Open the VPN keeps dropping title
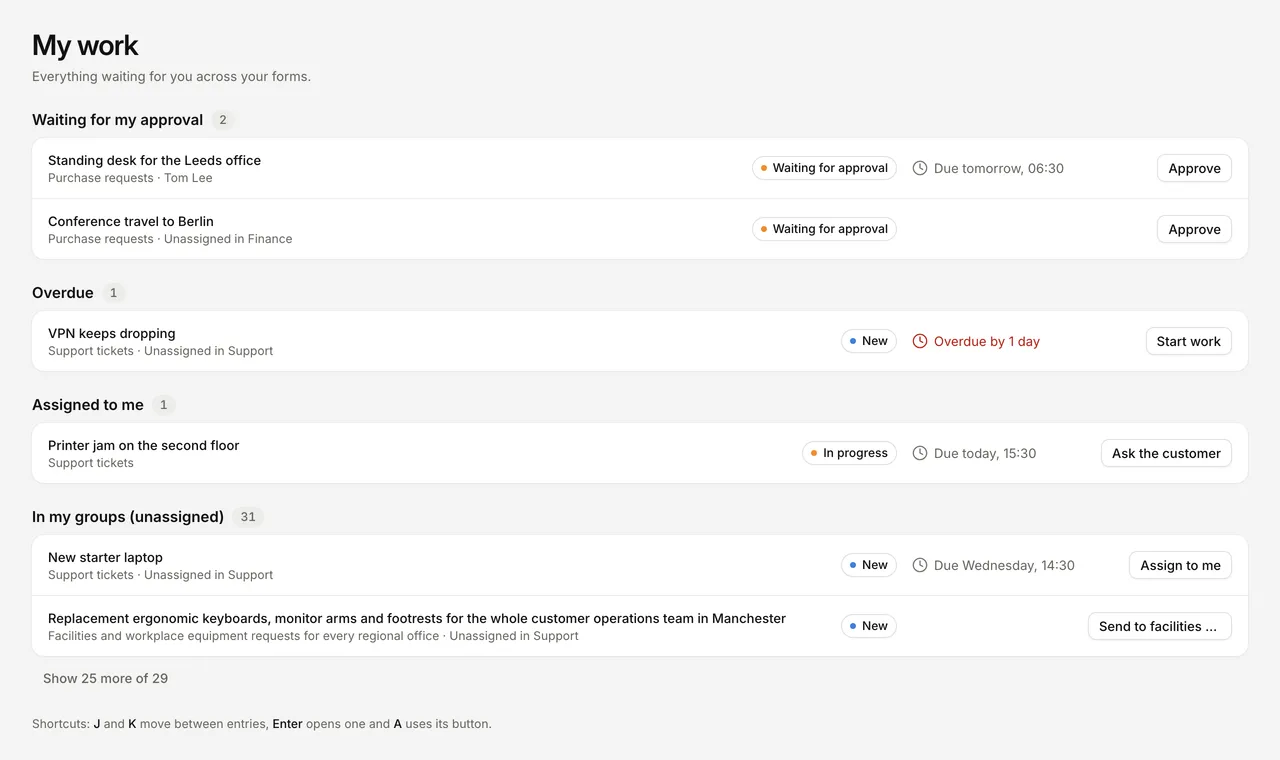The width and height of the screenshot is (1280, 760). tap(112, 333)
